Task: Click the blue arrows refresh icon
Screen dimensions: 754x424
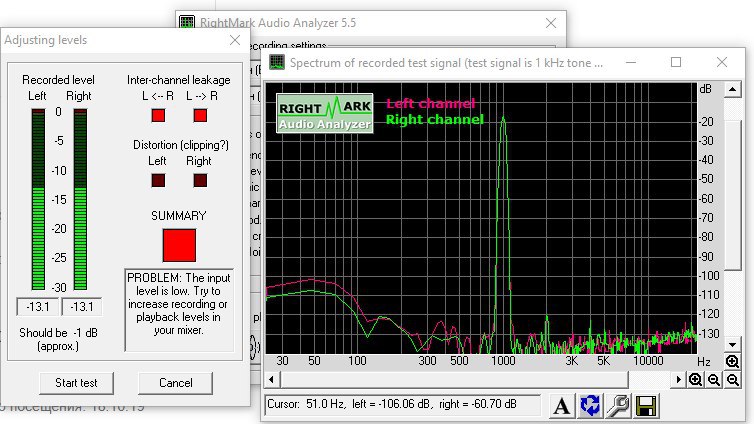Action: [590, 406]
